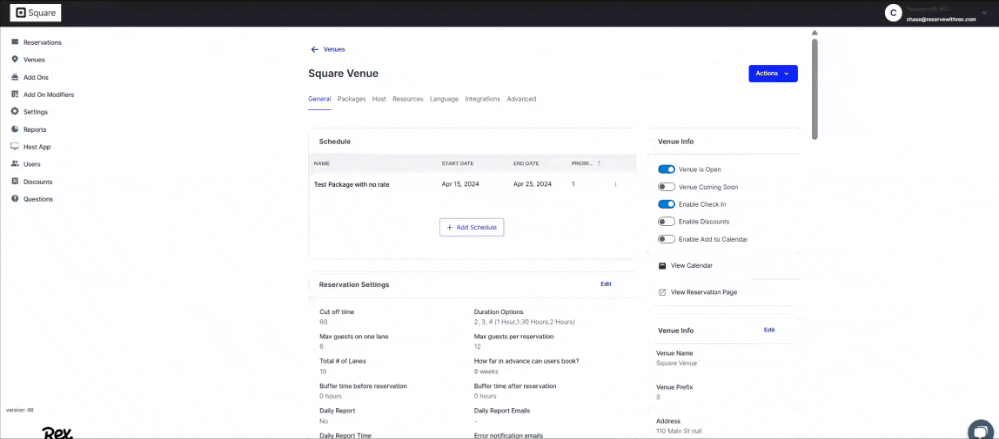Open Reservations in the sidebar
This screenshot has height=439, width=999.
(42, 42)
